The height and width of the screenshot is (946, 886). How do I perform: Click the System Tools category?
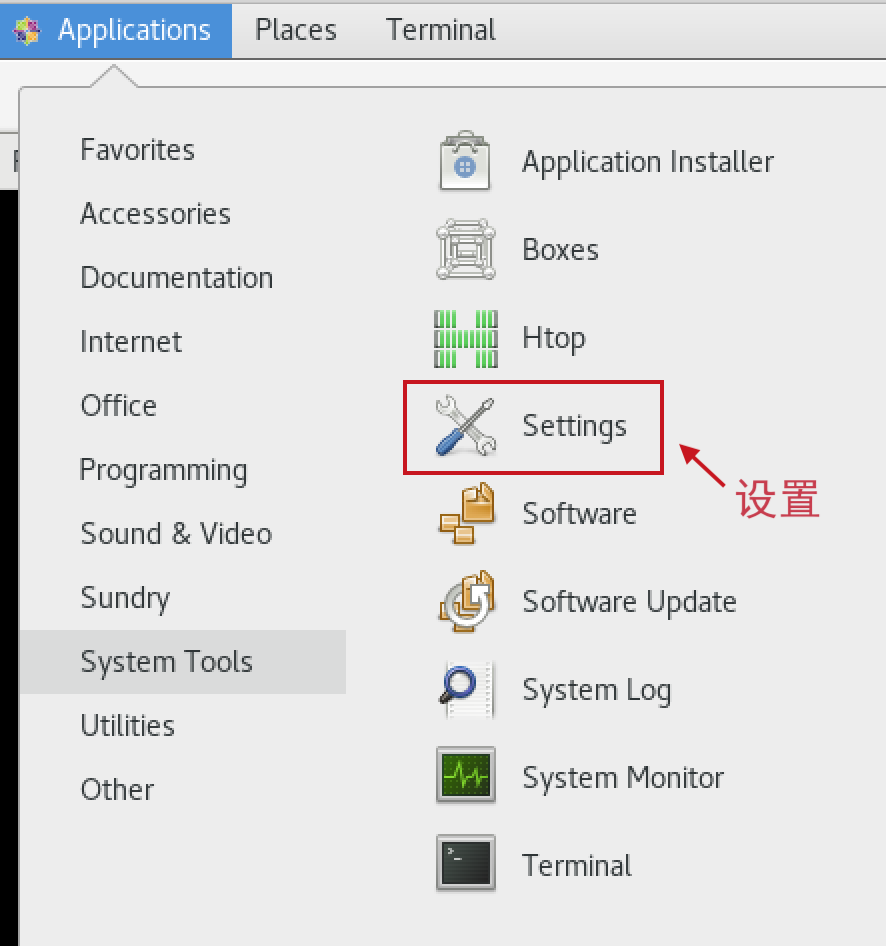[x=167, y=662]
